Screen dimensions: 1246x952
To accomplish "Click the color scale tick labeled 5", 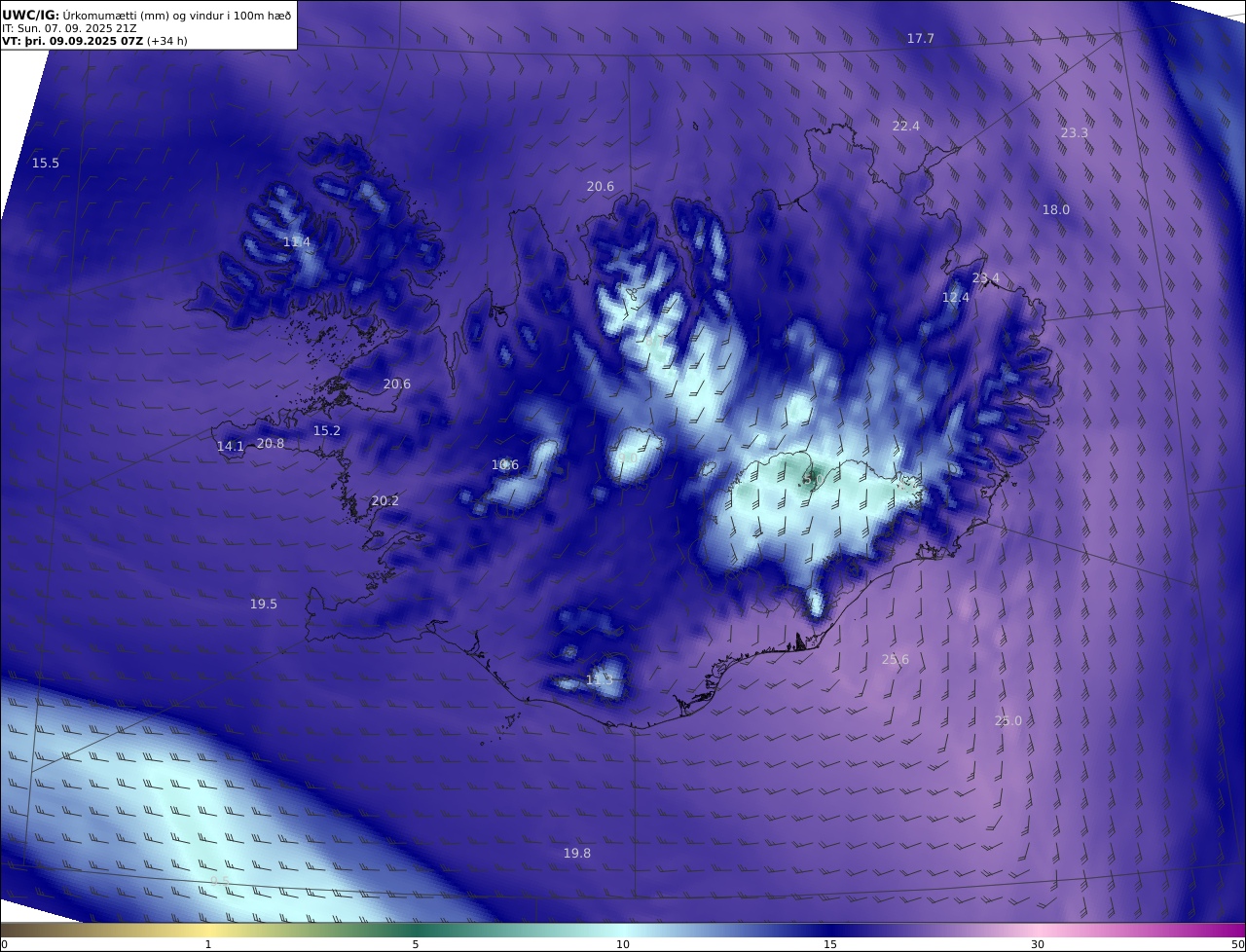I will pos(415,944).
